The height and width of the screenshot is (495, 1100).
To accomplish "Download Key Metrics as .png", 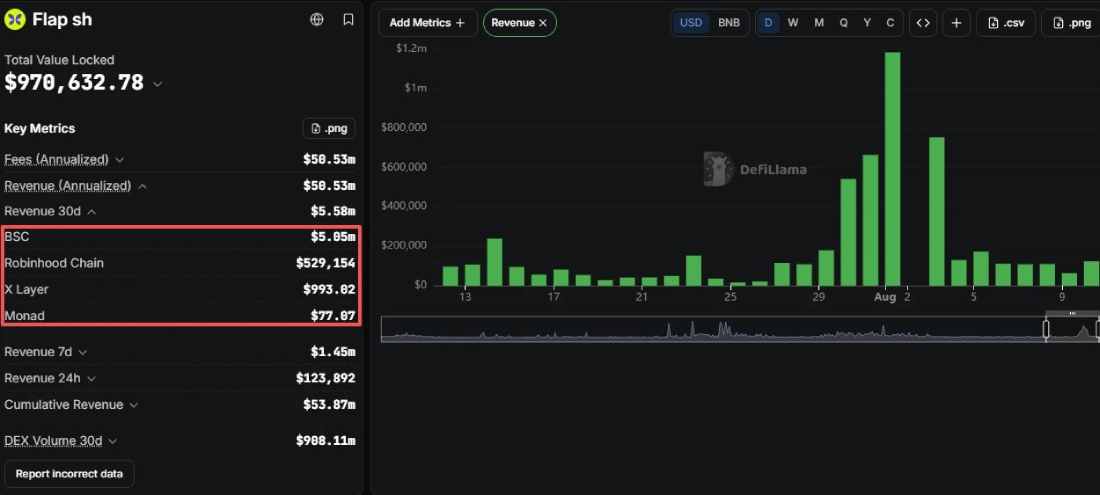I will 330,128.
